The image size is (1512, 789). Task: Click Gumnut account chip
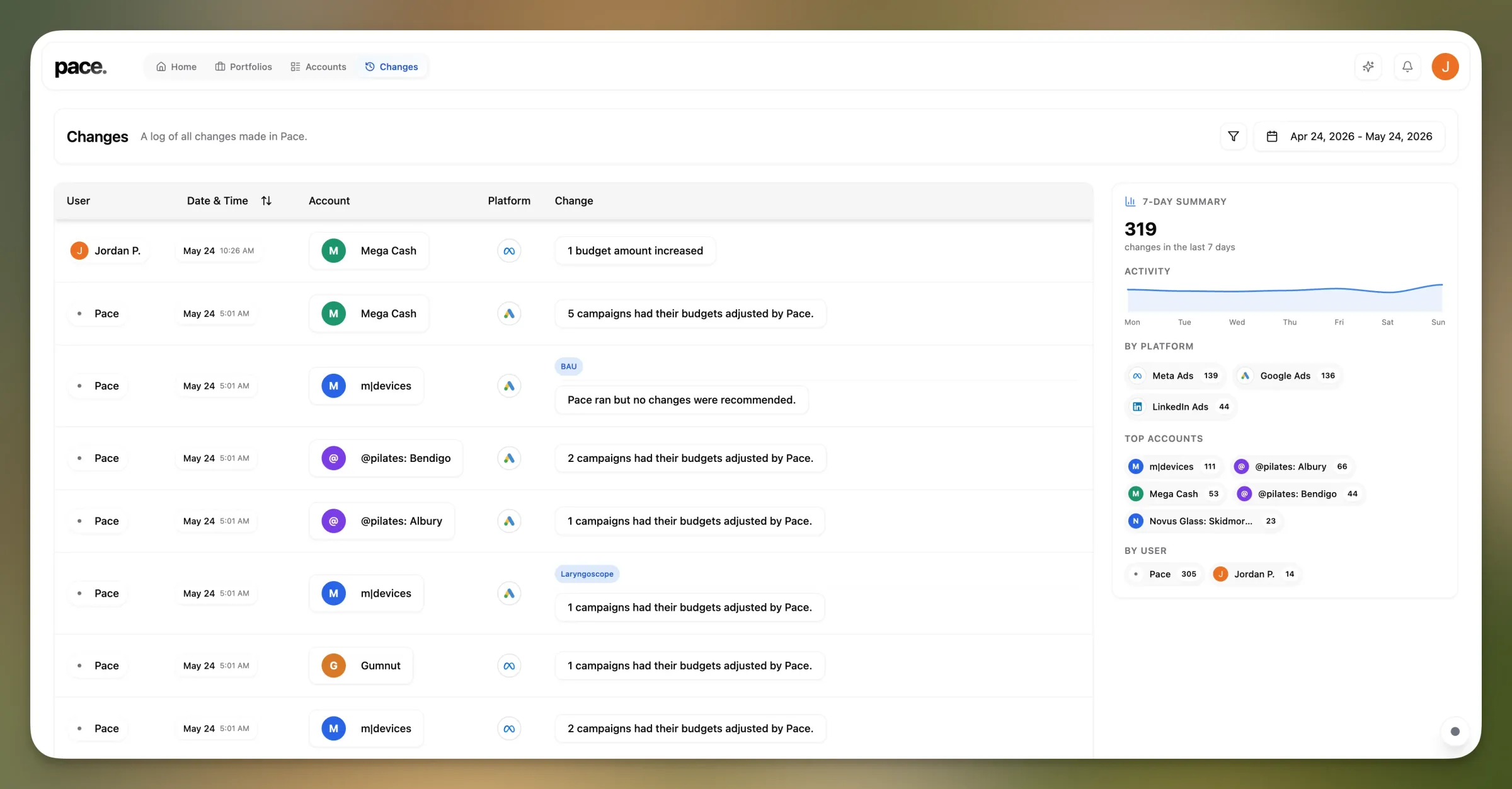tap(361, 665)
